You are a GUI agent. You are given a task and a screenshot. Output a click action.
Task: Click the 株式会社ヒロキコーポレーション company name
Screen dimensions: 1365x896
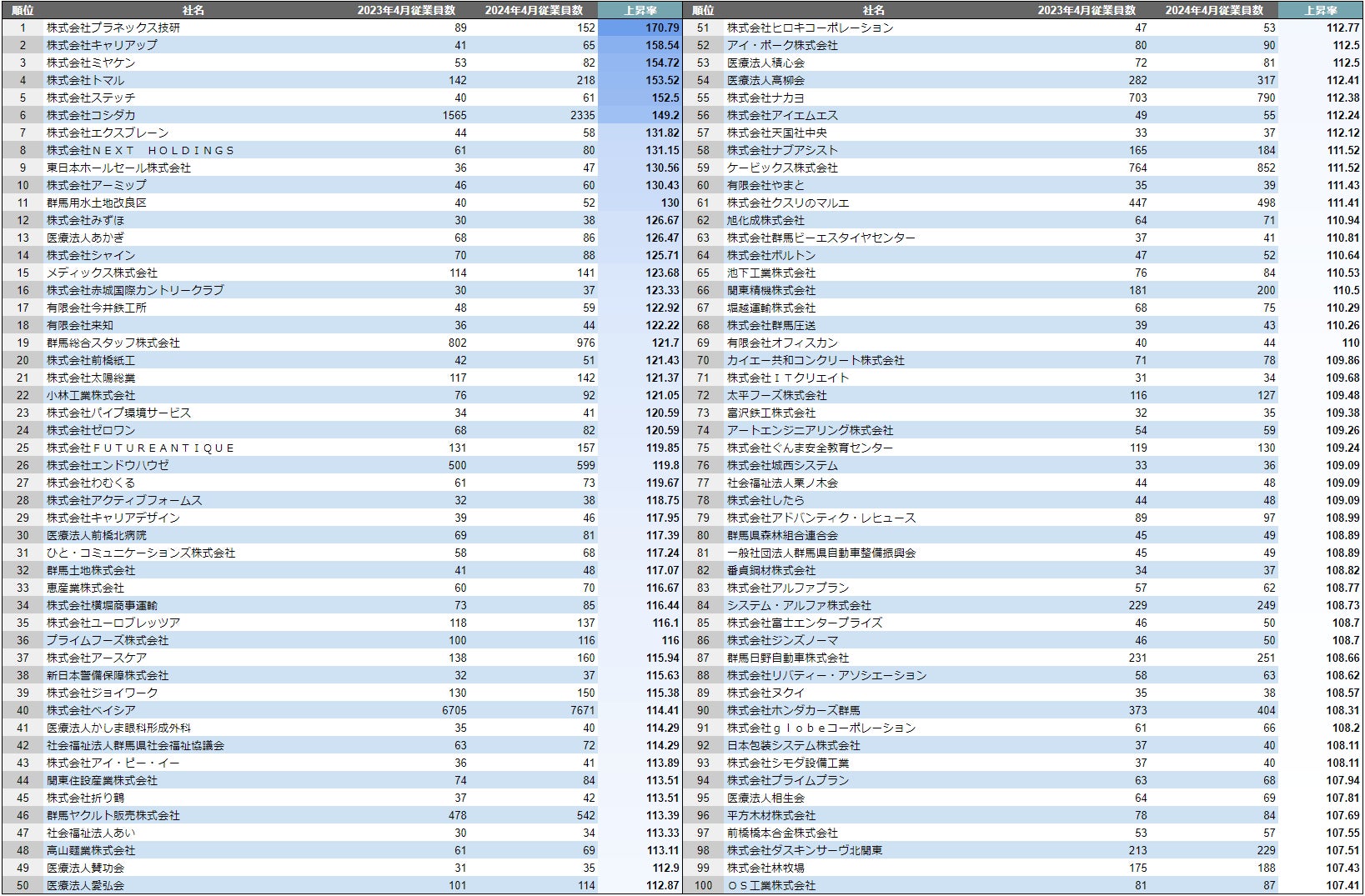pos(810,28)
